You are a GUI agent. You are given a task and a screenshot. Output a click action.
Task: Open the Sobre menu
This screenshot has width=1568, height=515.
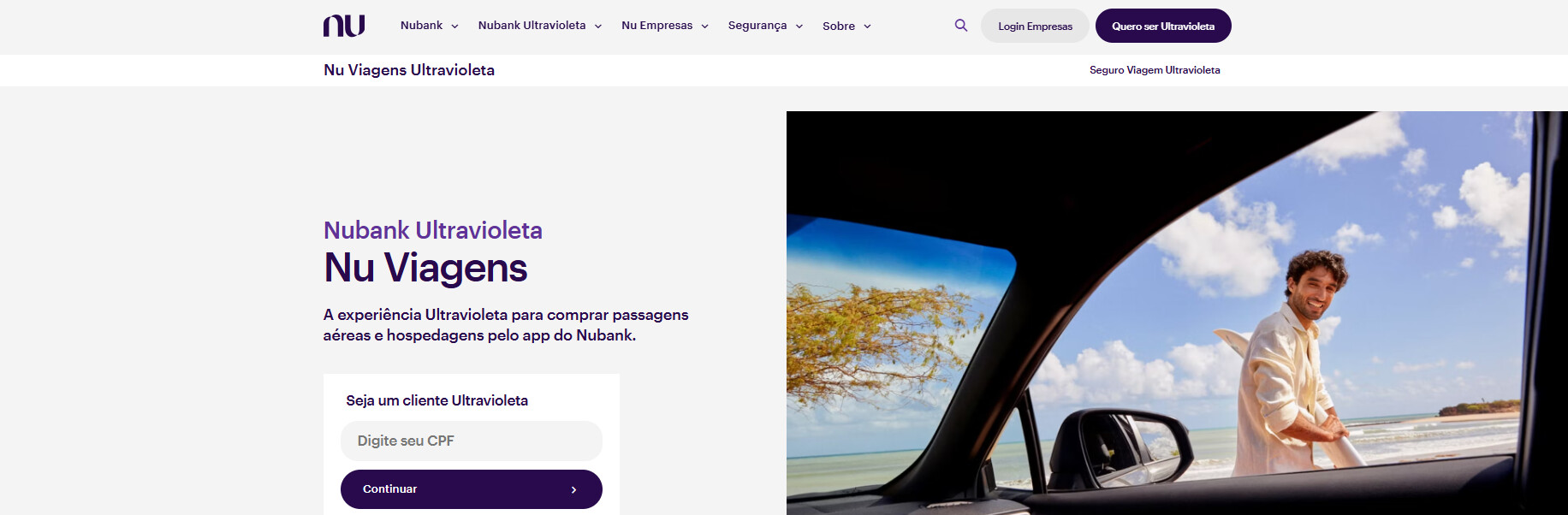pos(847,26)
